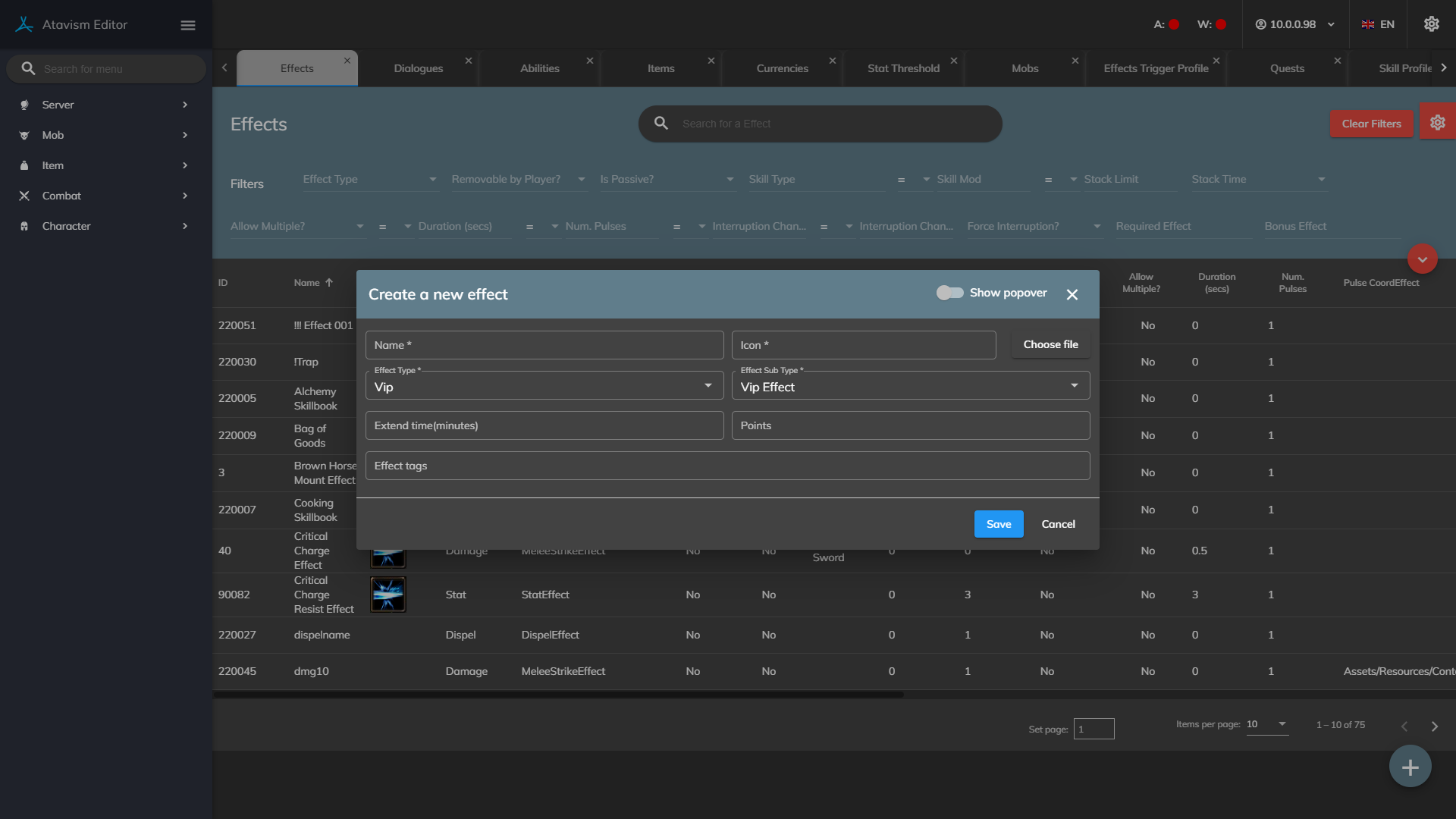Click the Combat crossed-swords sidebar icon
1456x819 pixels.
tap(24, 196)
